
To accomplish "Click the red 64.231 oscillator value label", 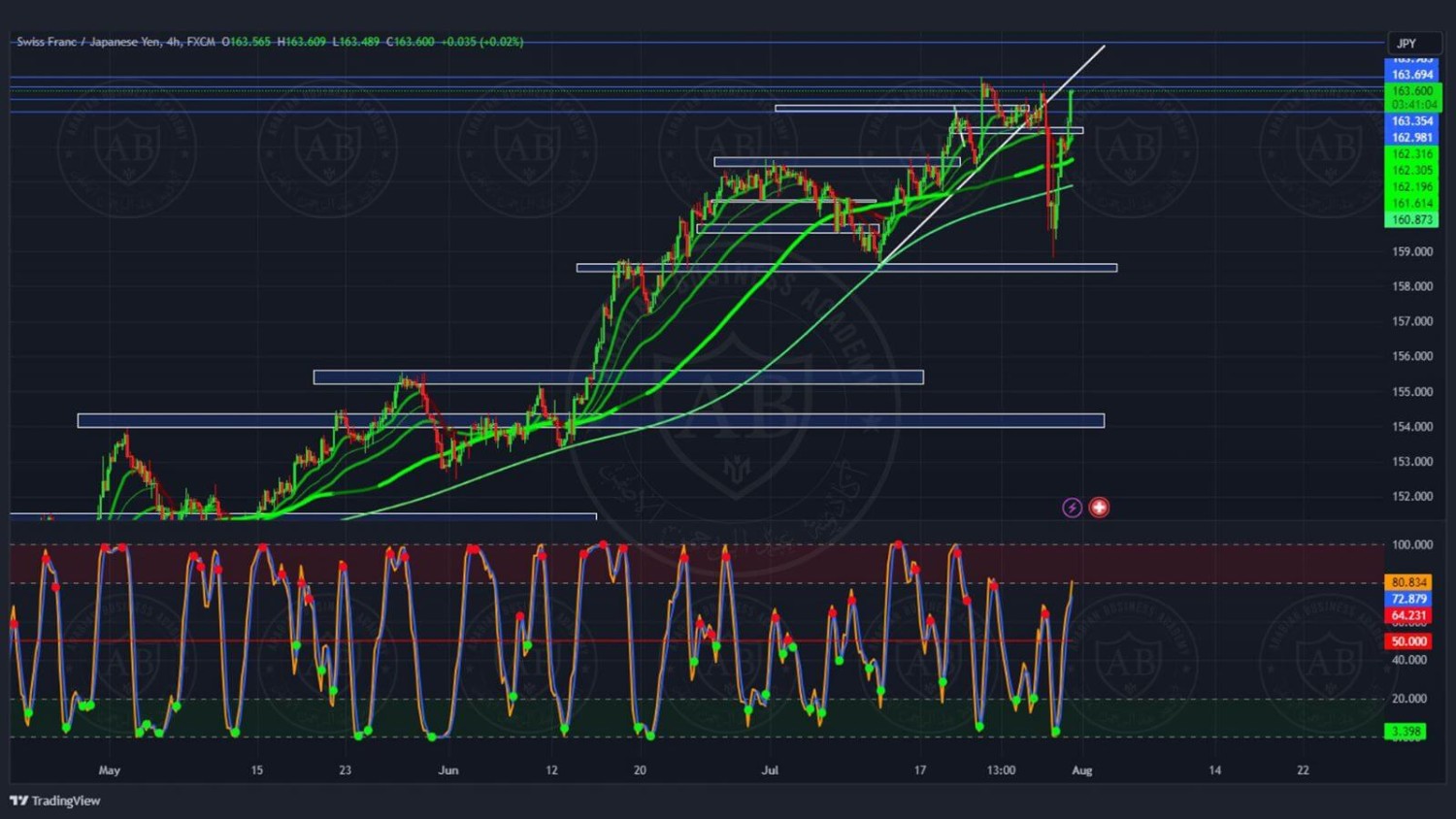I will [1408, 615].
